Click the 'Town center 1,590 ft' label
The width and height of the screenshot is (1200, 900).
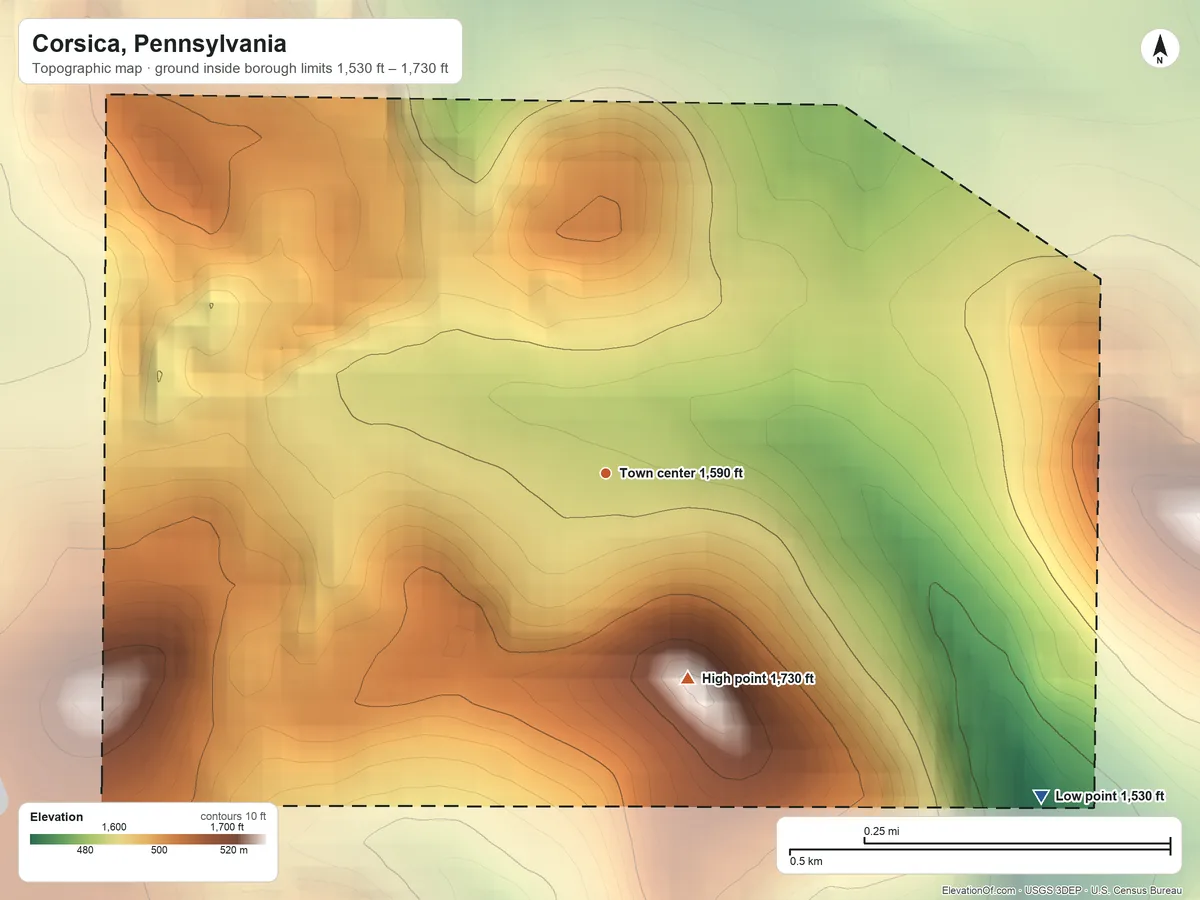[x=682, y=473]
